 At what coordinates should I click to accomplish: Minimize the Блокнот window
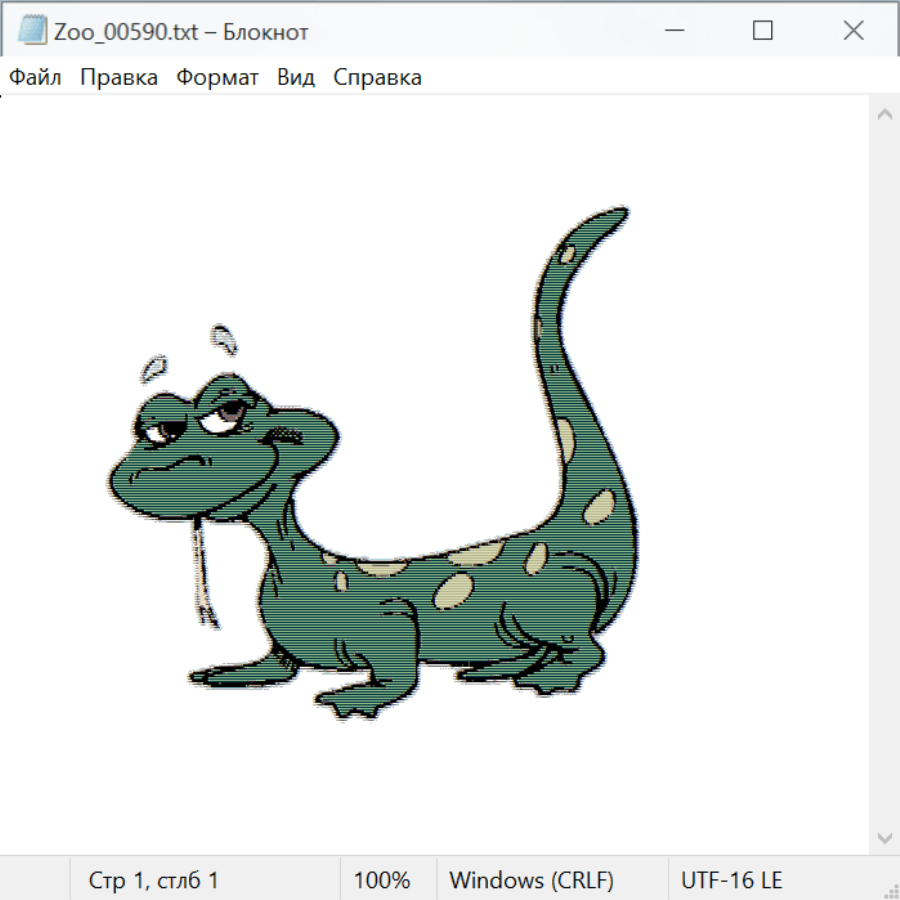point(672,31)
